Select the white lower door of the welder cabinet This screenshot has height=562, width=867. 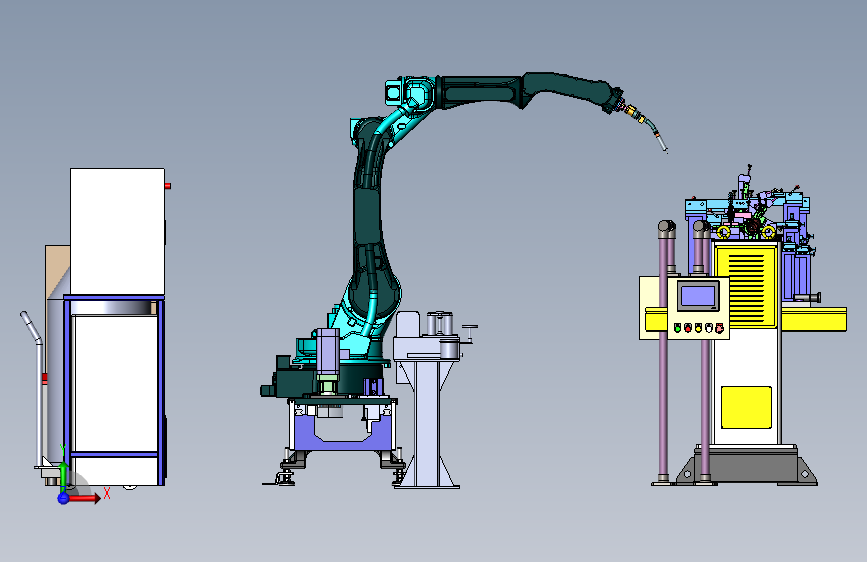point(115,383)
